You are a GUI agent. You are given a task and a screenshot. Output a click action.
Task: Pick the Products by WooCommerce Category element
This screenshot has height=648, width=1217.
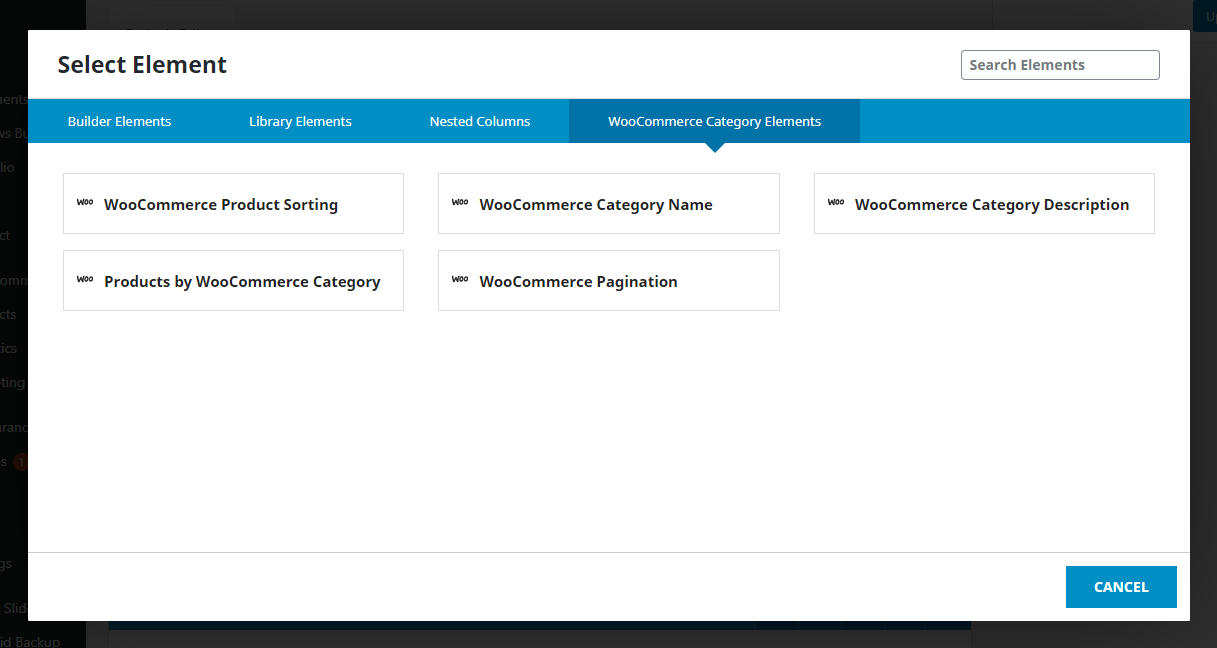[233, 281]
